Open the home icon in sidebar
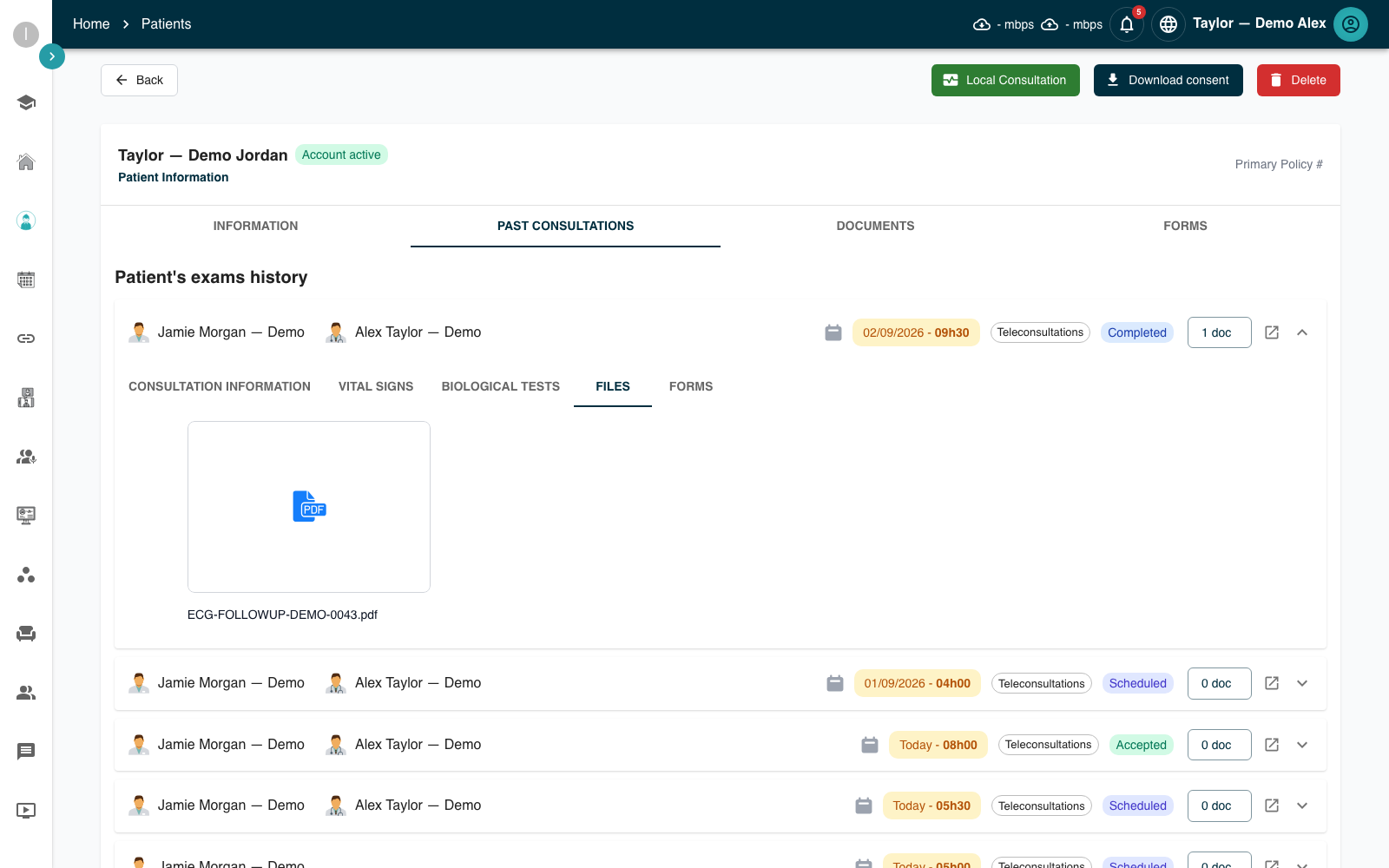This screenshot has height=868, width=1389. 26,161
